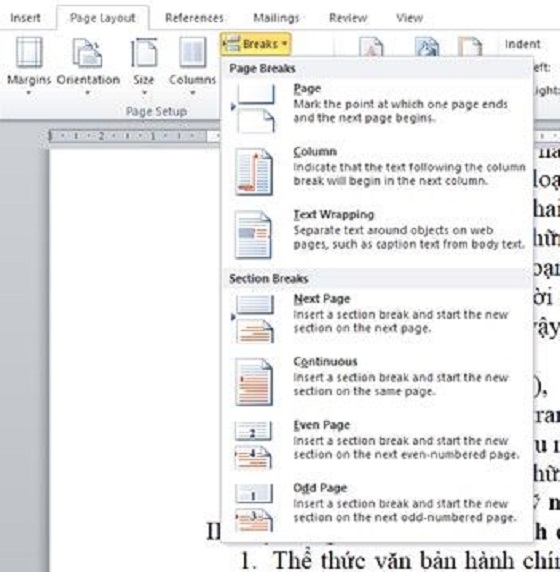This screenshot has width=560, height=572.
Task: Expand the Columns dropdown arrow
Action: 192,92
